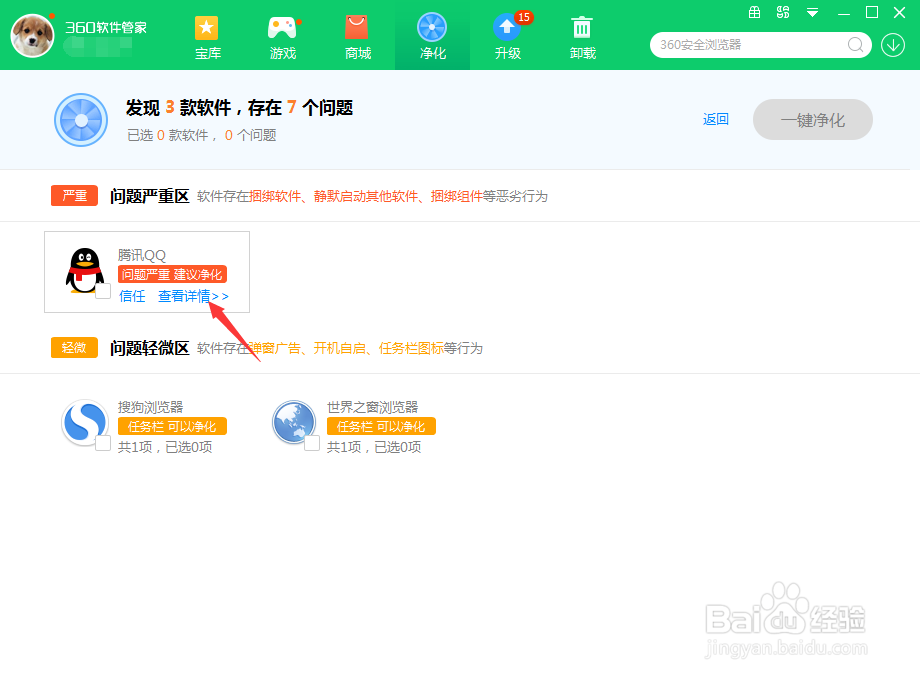Tick the 搜狗浏览器 checkbox

click(103, 443)
